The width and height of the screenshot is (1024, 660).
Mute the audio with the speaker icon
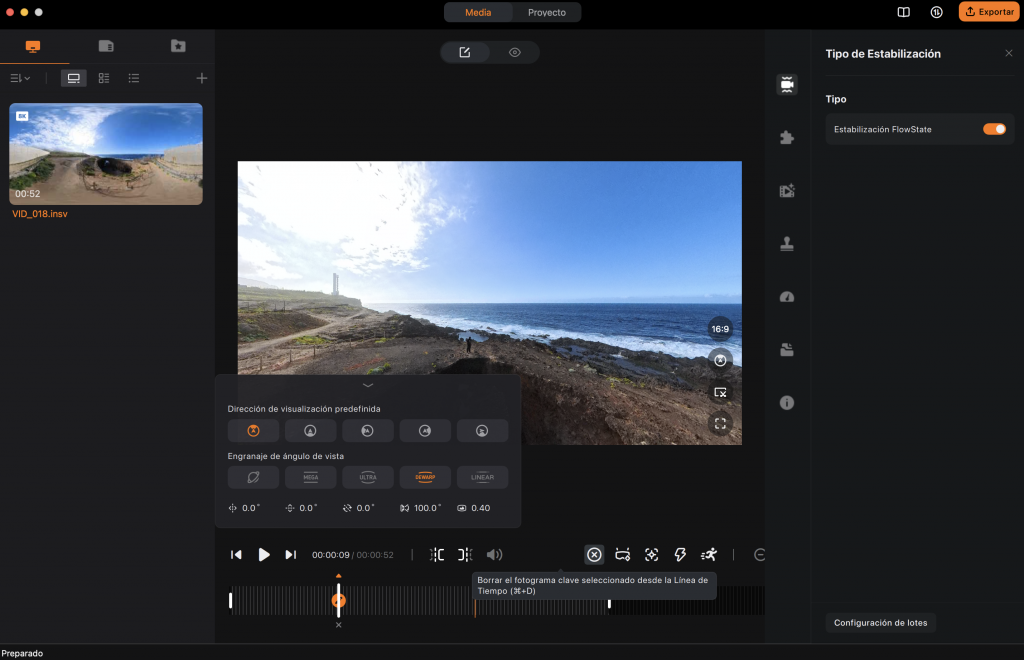point(494,555)
